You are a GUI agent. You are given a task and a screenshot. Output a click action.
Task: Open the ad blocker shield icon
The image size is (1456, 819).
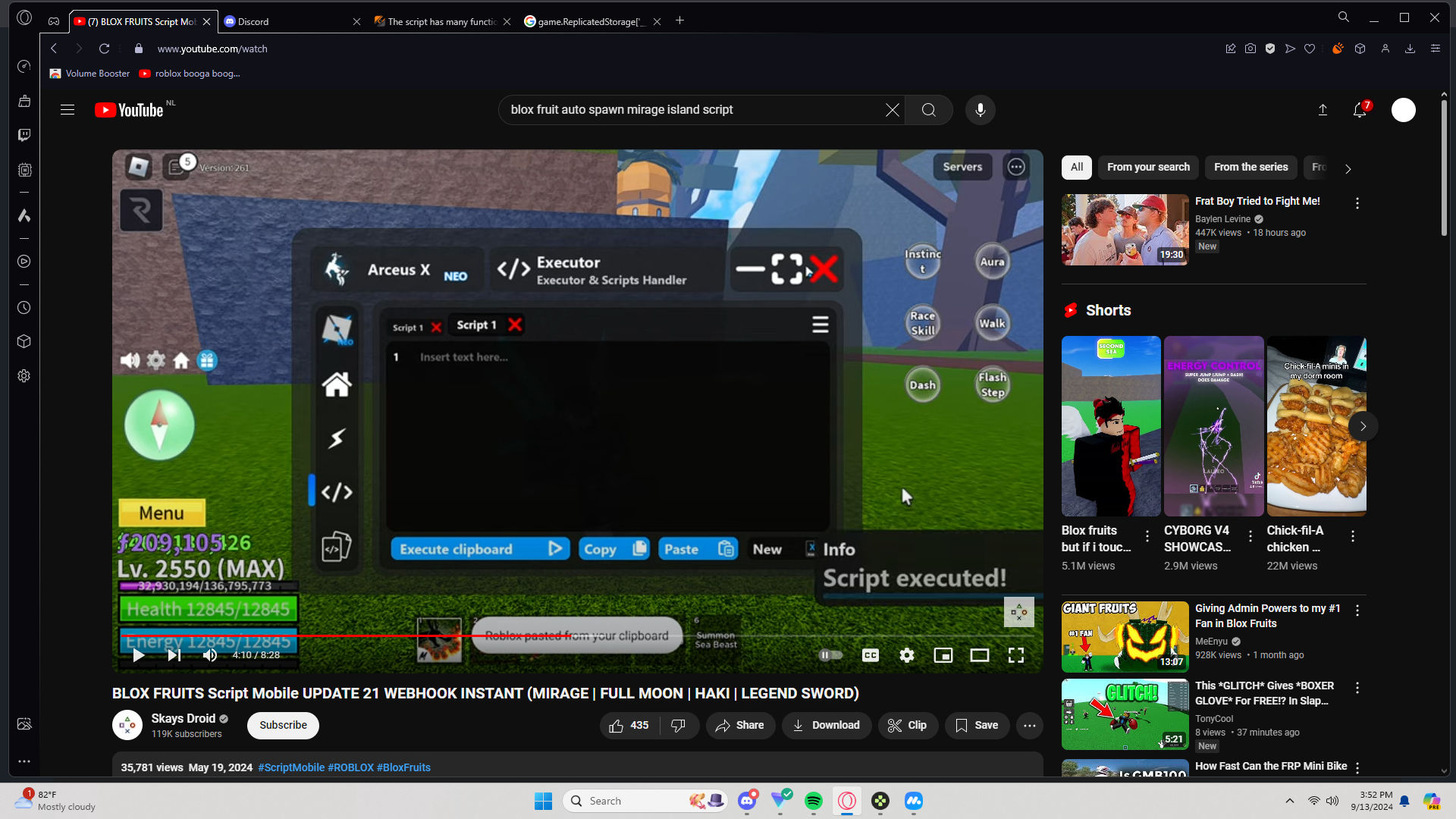coord(1270,49)
